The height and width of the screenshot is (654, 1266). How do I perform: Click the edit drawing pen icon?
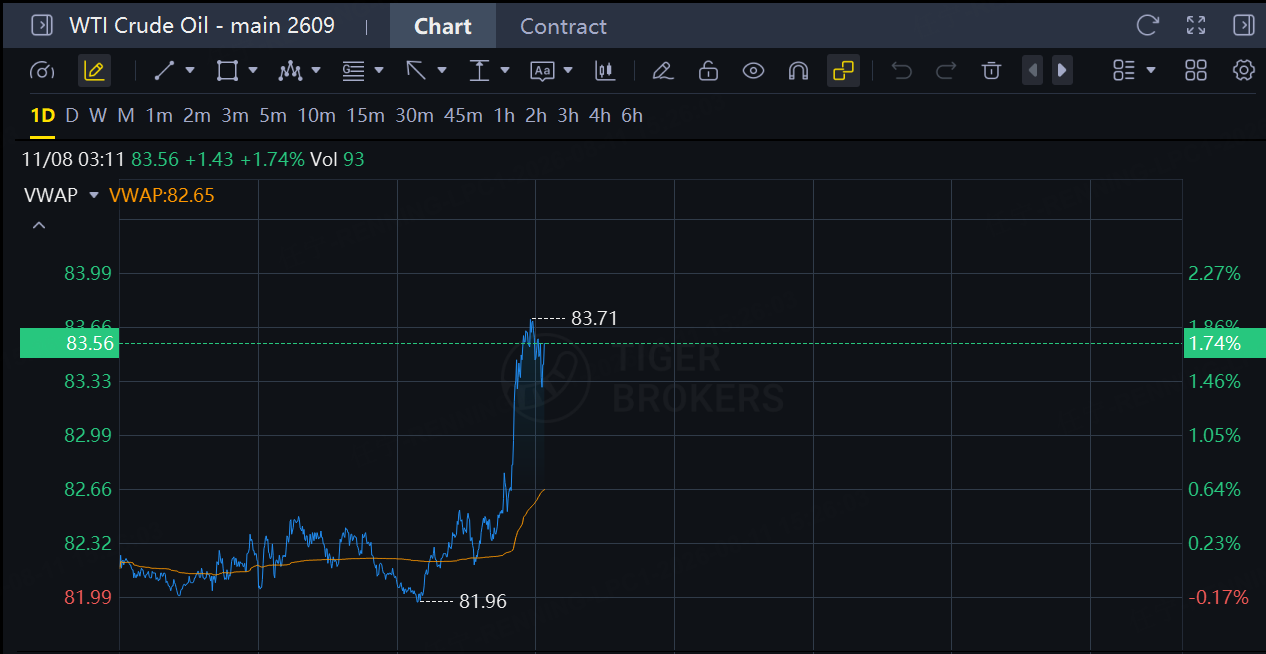point(661,70)
